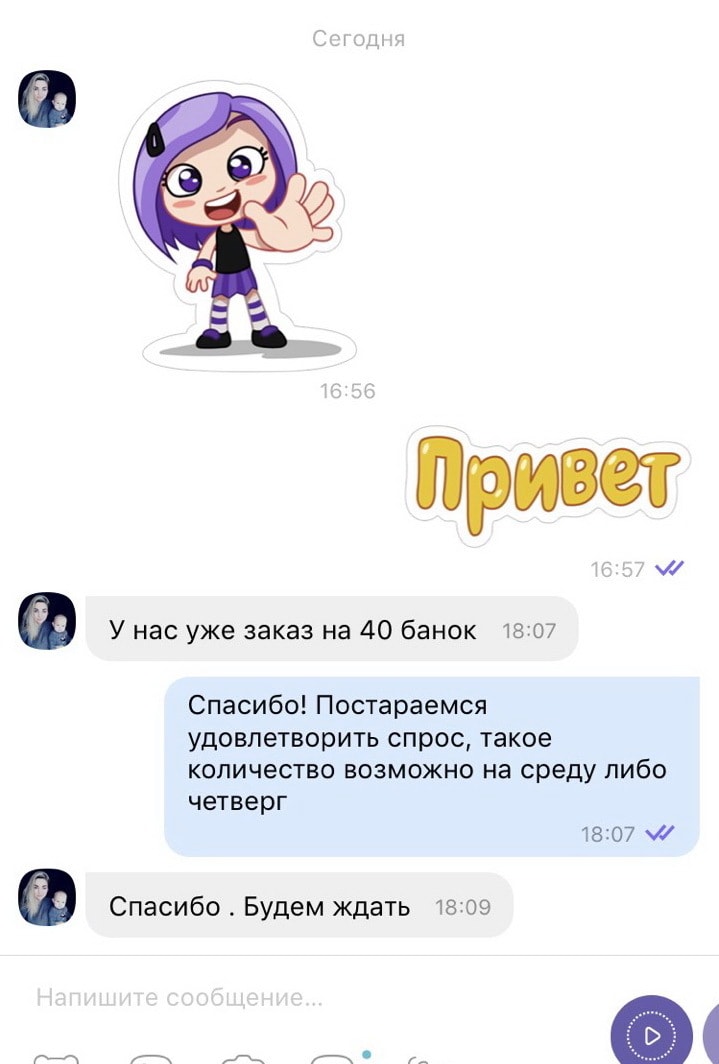Open the gallery icon beside the sticker icon

click(x=151, y=1059)
